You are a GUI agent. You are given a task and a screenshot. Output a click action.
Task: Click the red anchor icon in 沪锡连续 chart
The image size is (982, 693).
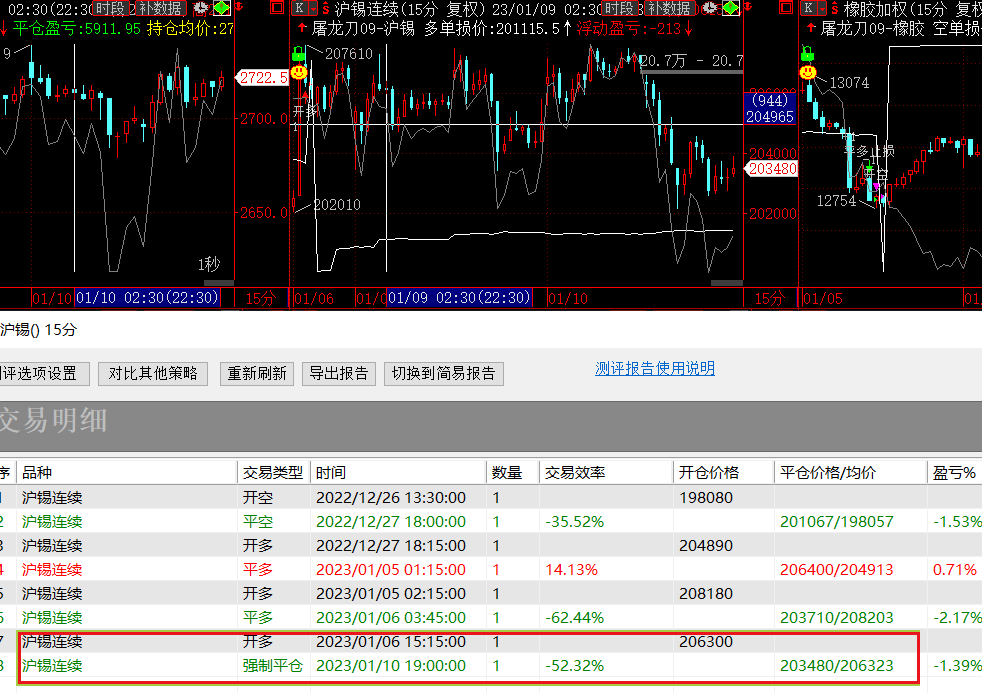747,8
